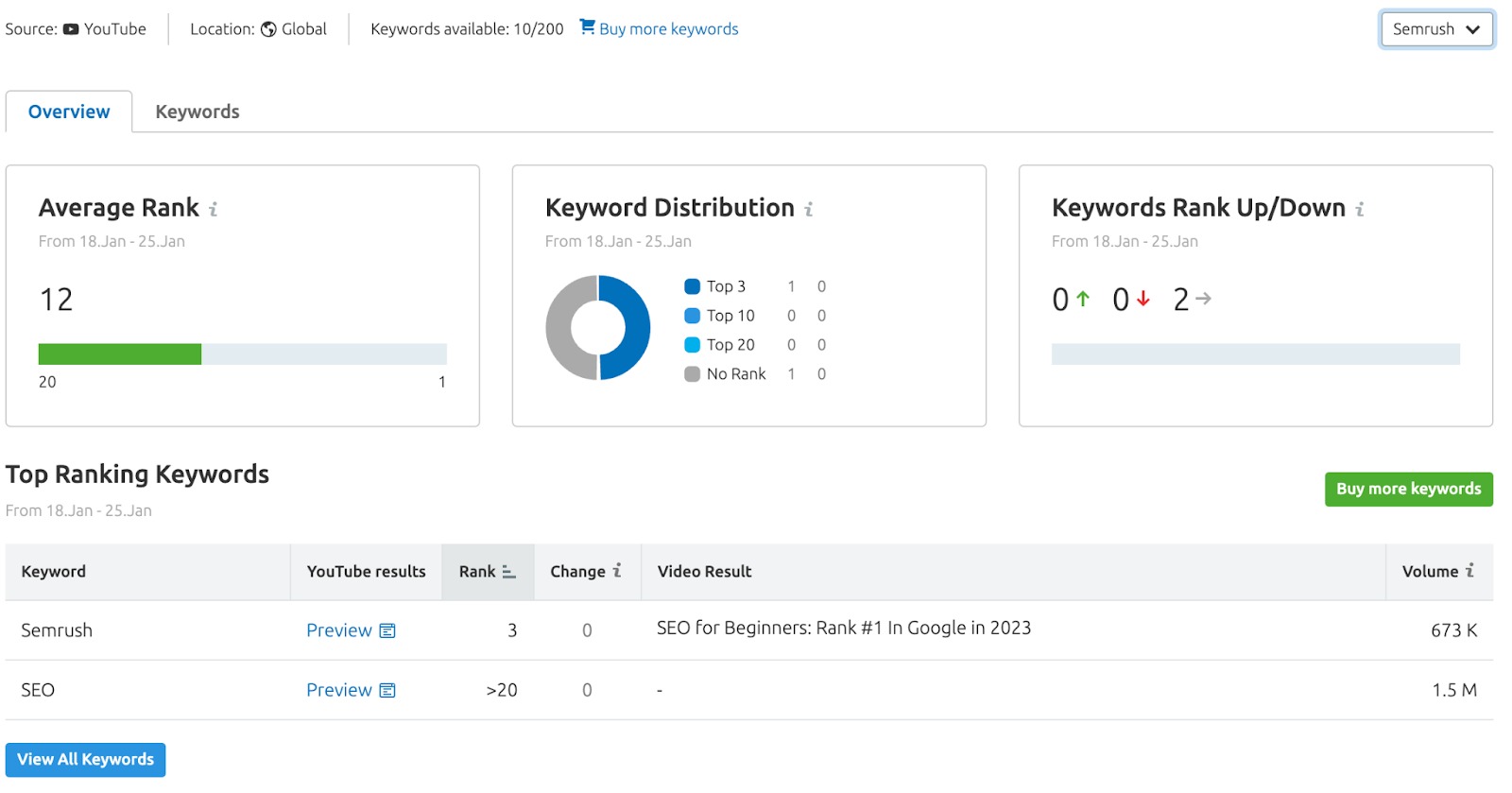Click preview icon in the SEO row

[387, 691]
